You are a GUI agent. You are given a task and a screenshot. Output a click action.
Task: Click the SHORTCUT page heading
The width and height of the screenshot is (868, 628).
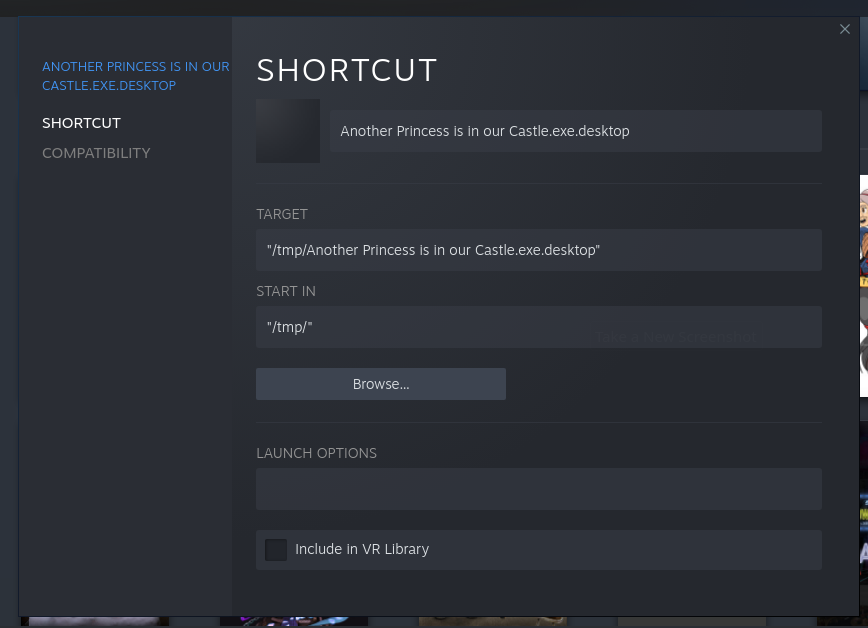[347, 70]
